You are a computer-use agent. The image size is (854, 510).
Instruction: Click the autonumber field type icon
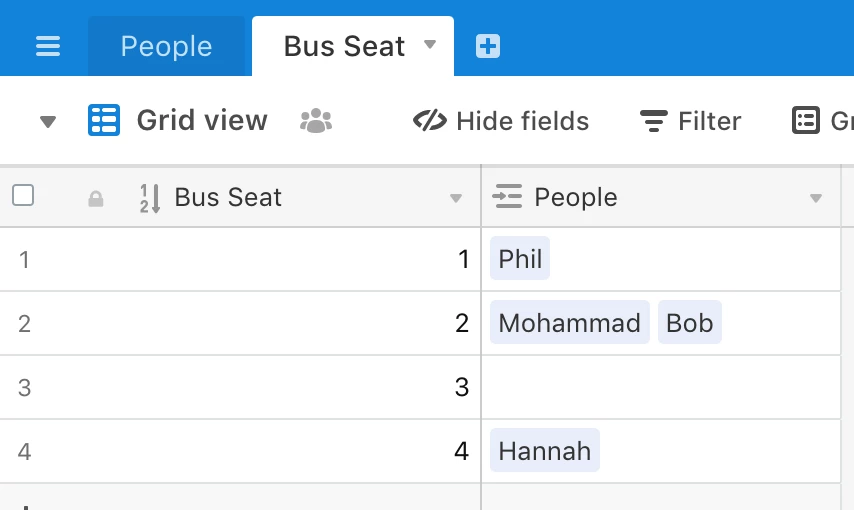point(149,198)
